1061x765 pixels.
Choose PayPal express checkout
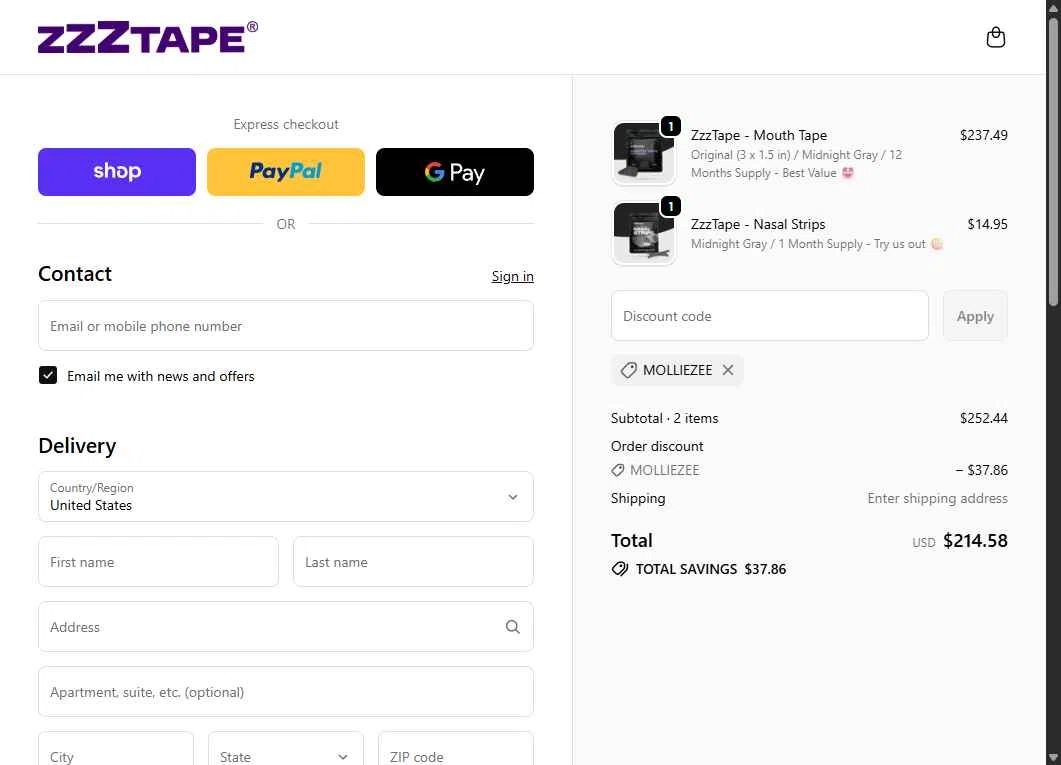[286, 172]
